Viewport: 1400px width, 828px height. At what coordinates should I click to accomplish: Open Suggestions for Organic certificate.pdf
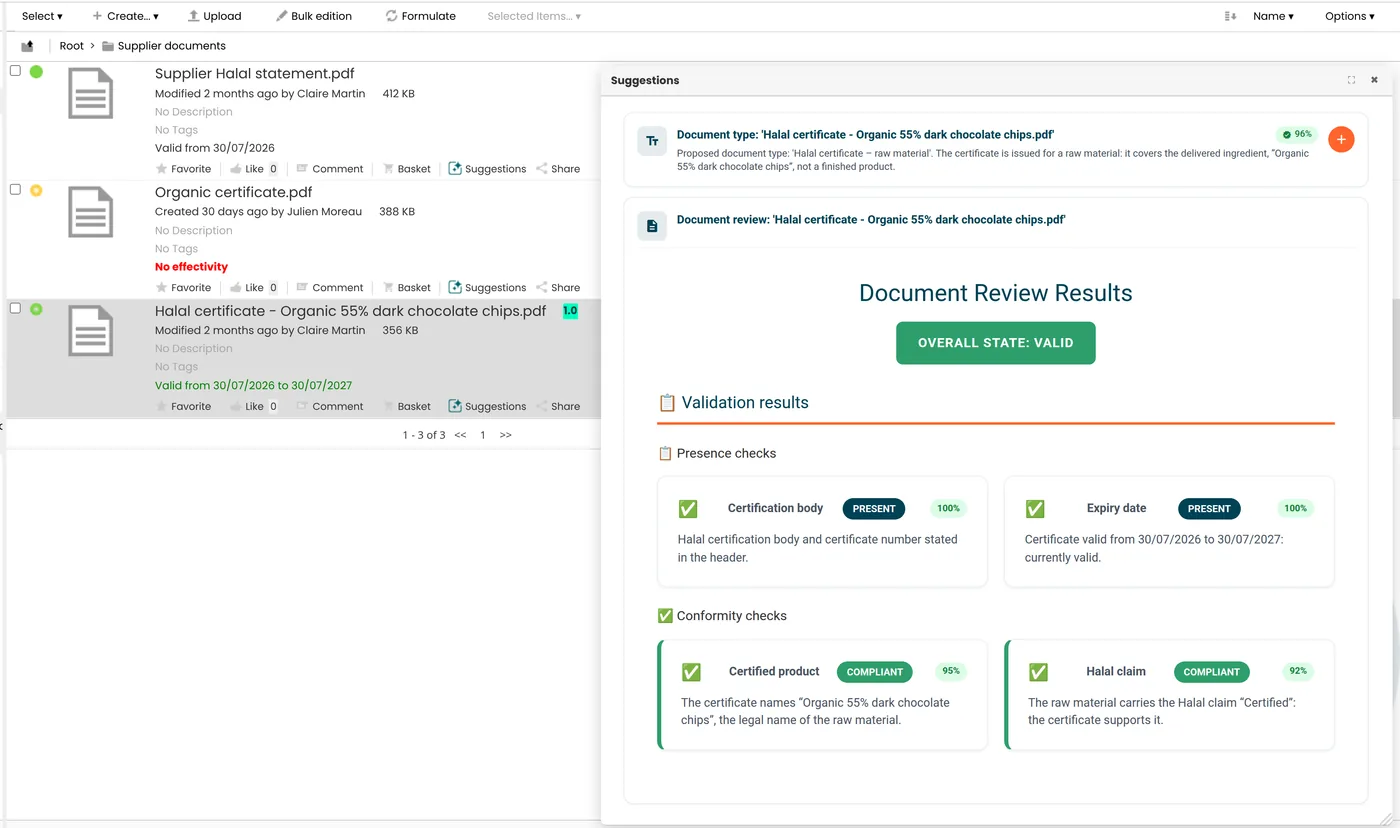487,288
